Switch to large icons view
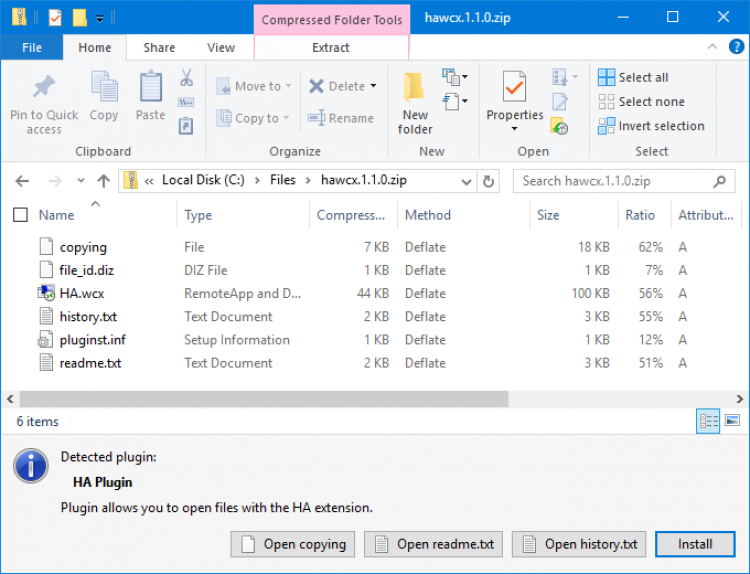This screenshot has height=574, width=750. [x=732, y=421]
